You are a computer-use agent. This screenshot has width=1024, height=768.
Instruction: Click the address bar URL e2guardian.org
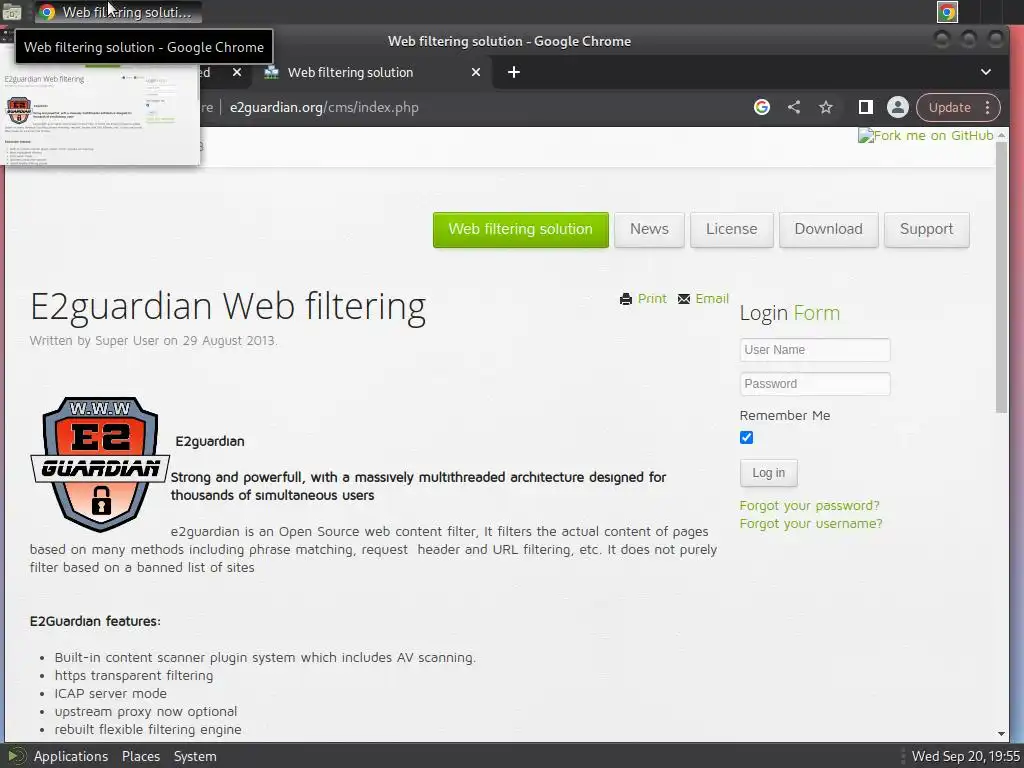324,107
